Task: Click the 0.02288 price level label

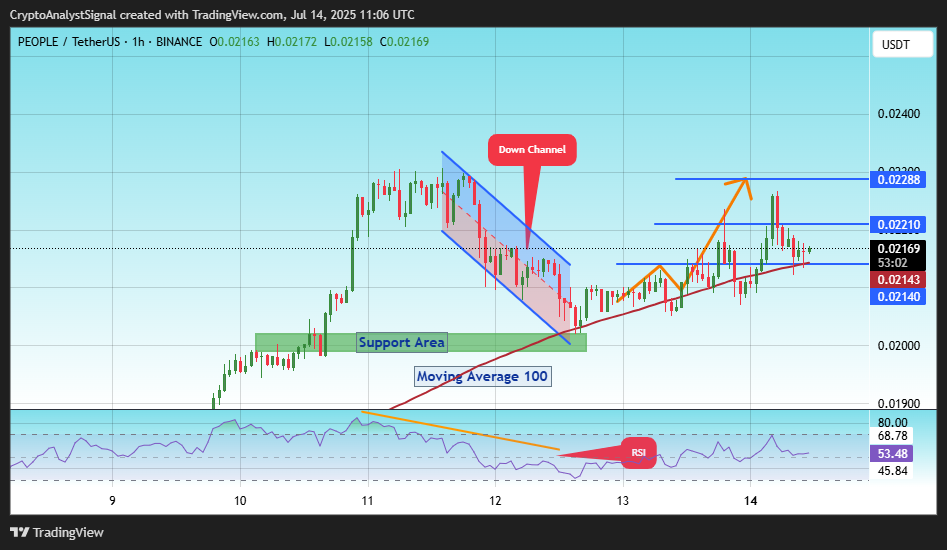Action: point(898,179)
